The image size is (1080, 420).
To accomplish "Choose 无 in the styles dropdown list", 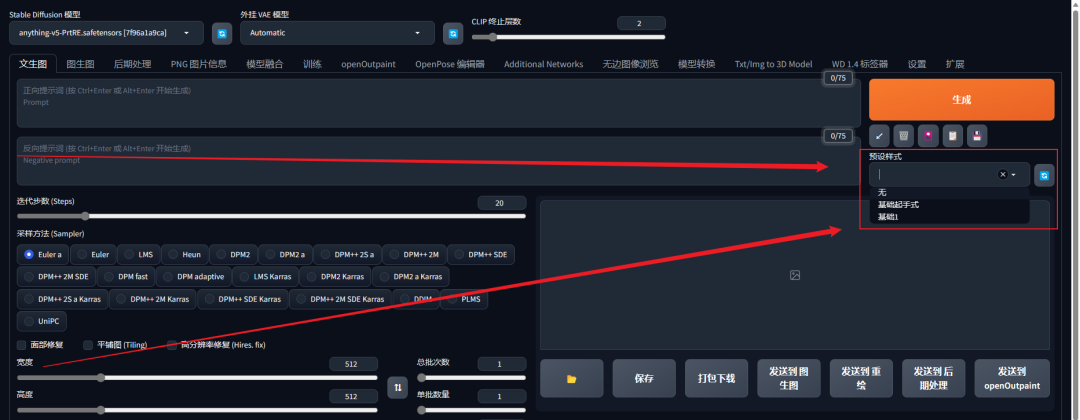I will (949, 192).
